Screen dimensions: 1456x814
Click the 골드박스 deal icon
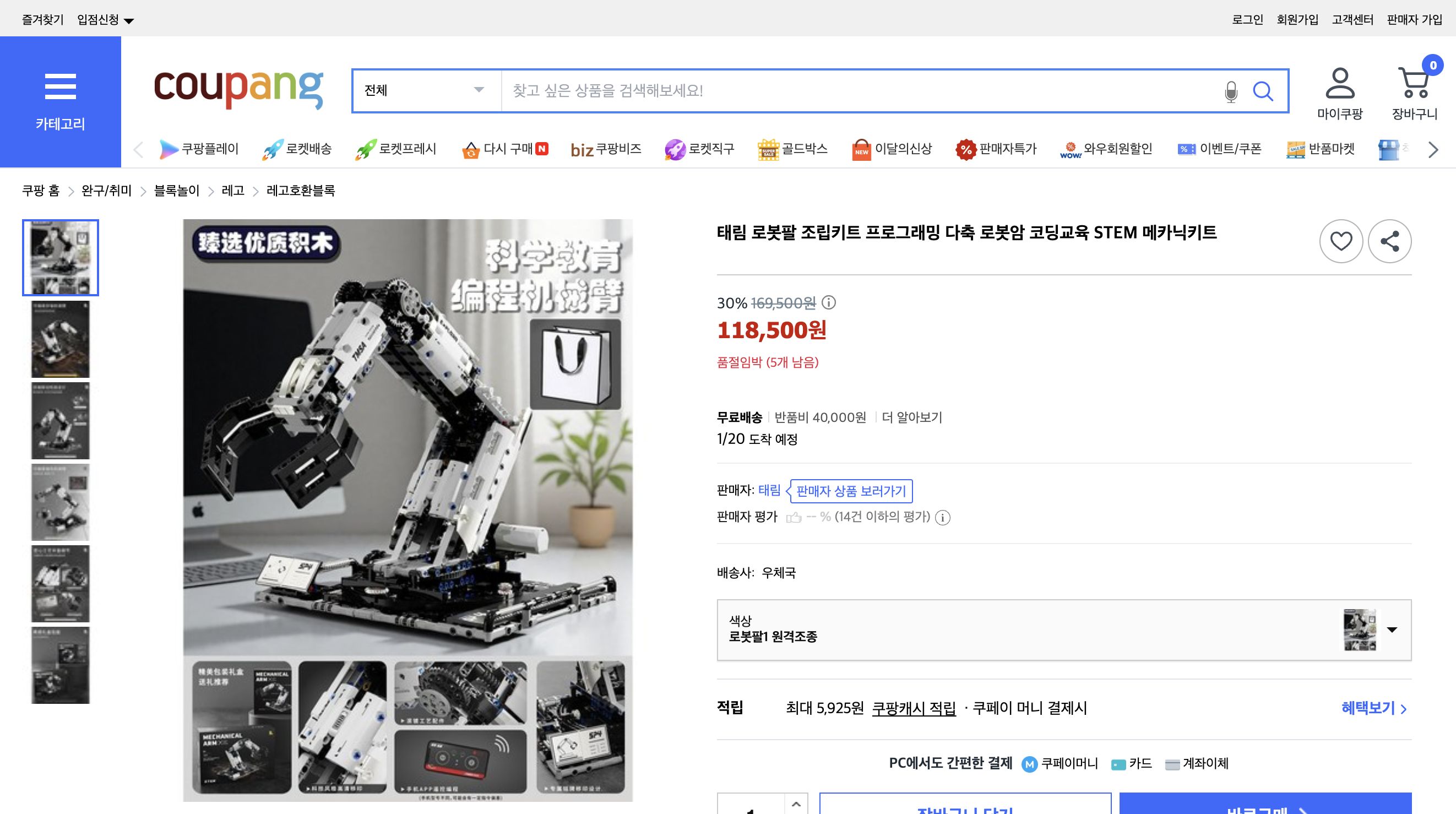(x=769, y=148)
